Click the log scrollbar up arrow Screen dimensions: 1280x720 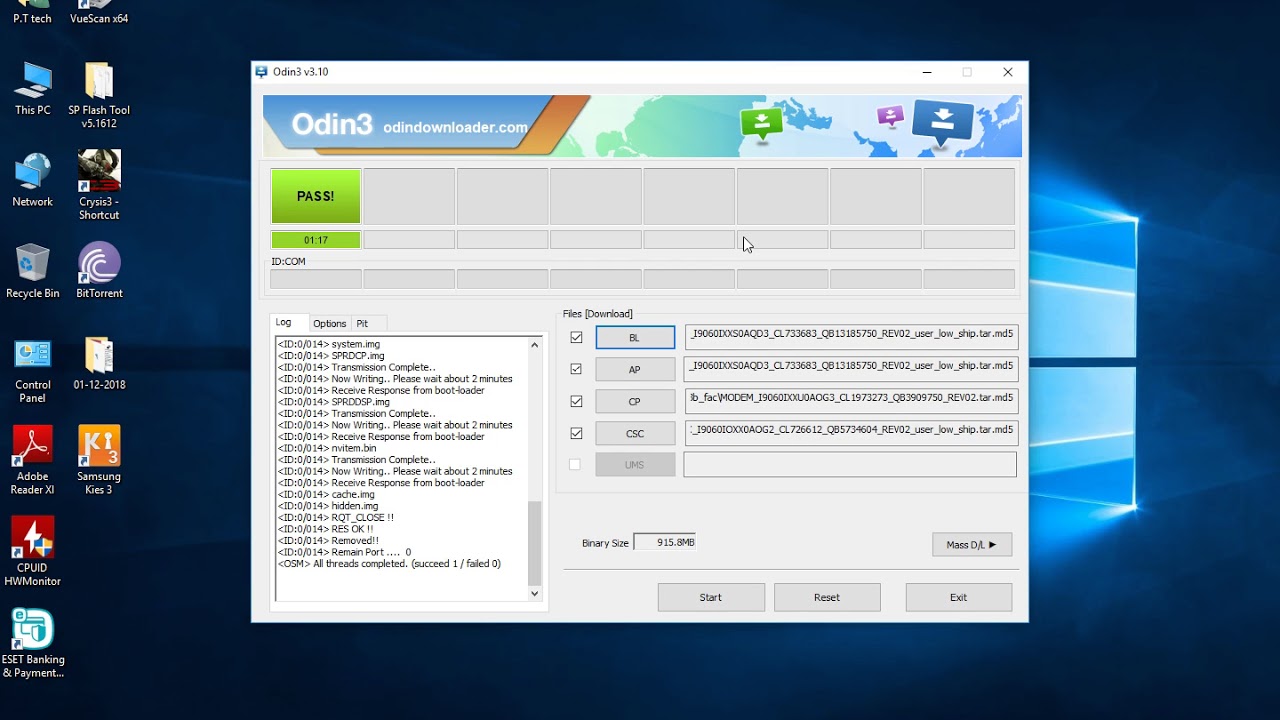point(534,345)
